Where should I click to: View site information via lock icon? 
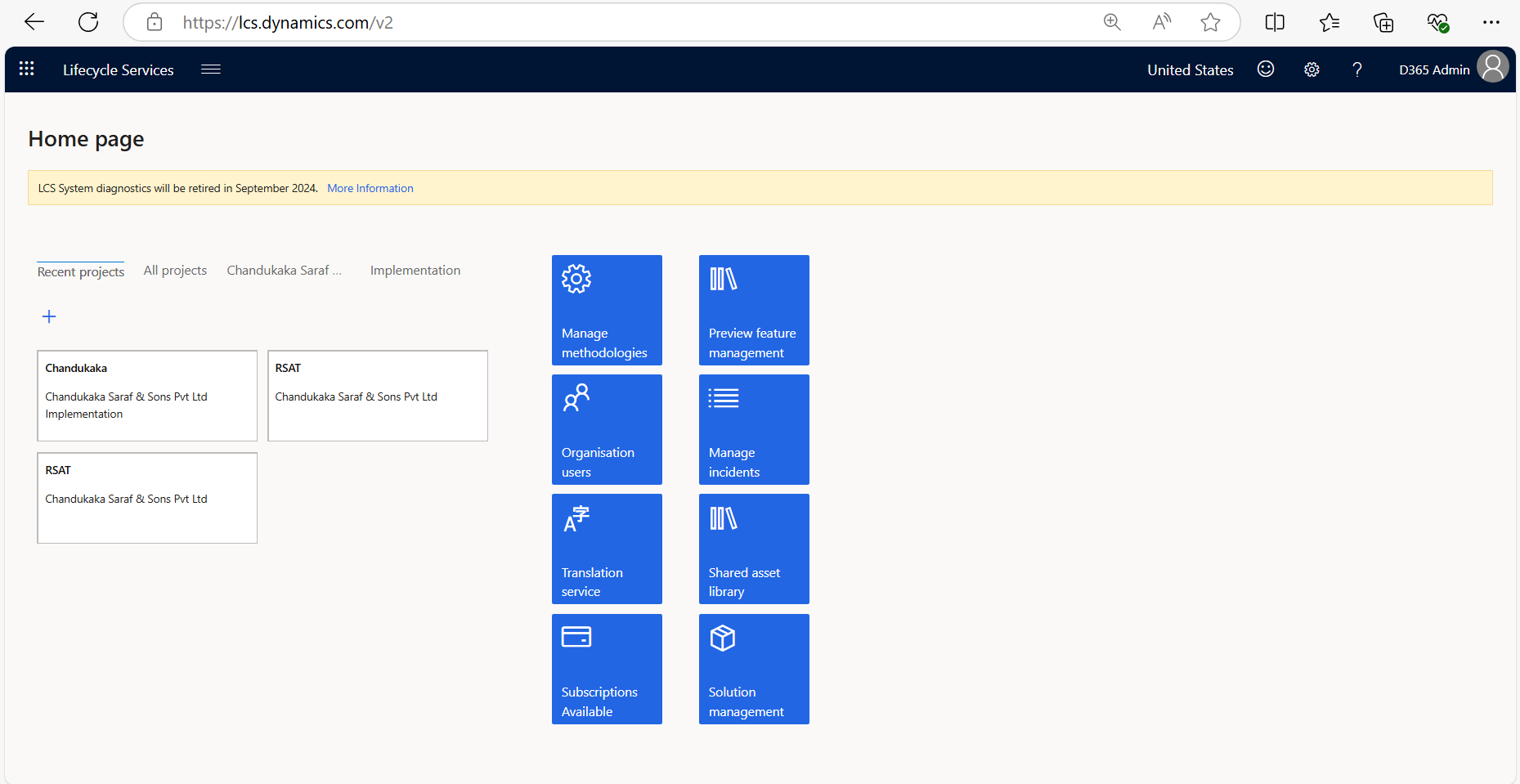(x=155, y=22)
